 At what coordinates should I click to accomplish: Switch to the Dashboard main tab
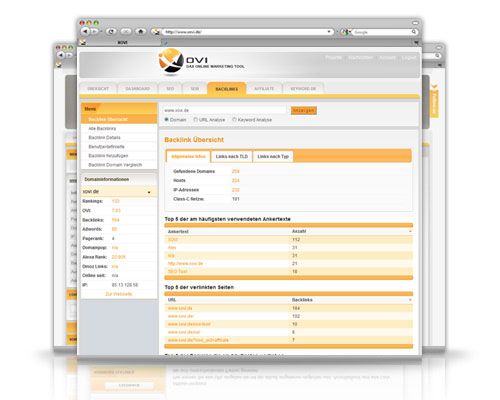(137, 89)
